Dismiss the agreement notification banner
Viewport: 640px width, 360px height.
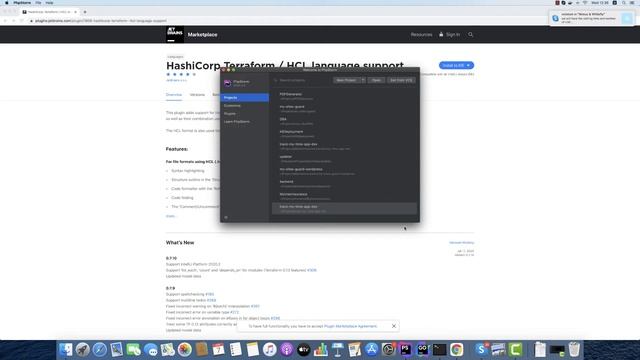(394, 326)
